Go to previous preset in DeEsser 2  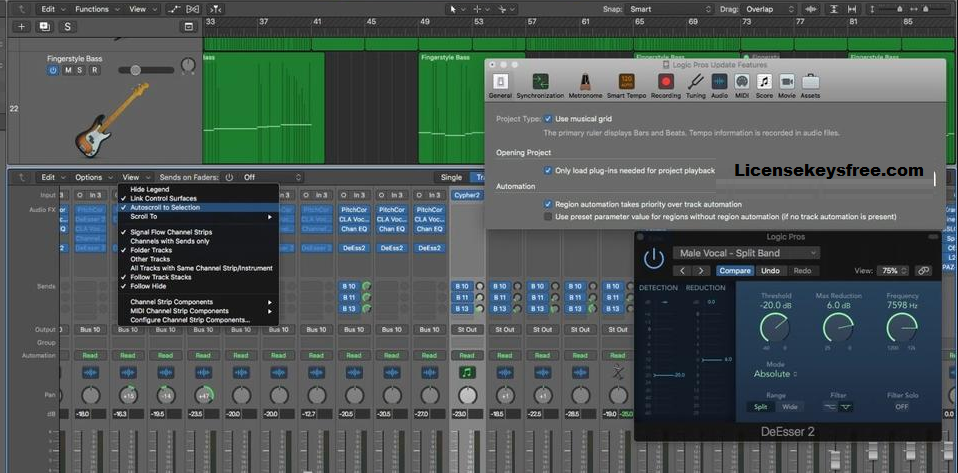pyautogui.click(x=683, y=271)
